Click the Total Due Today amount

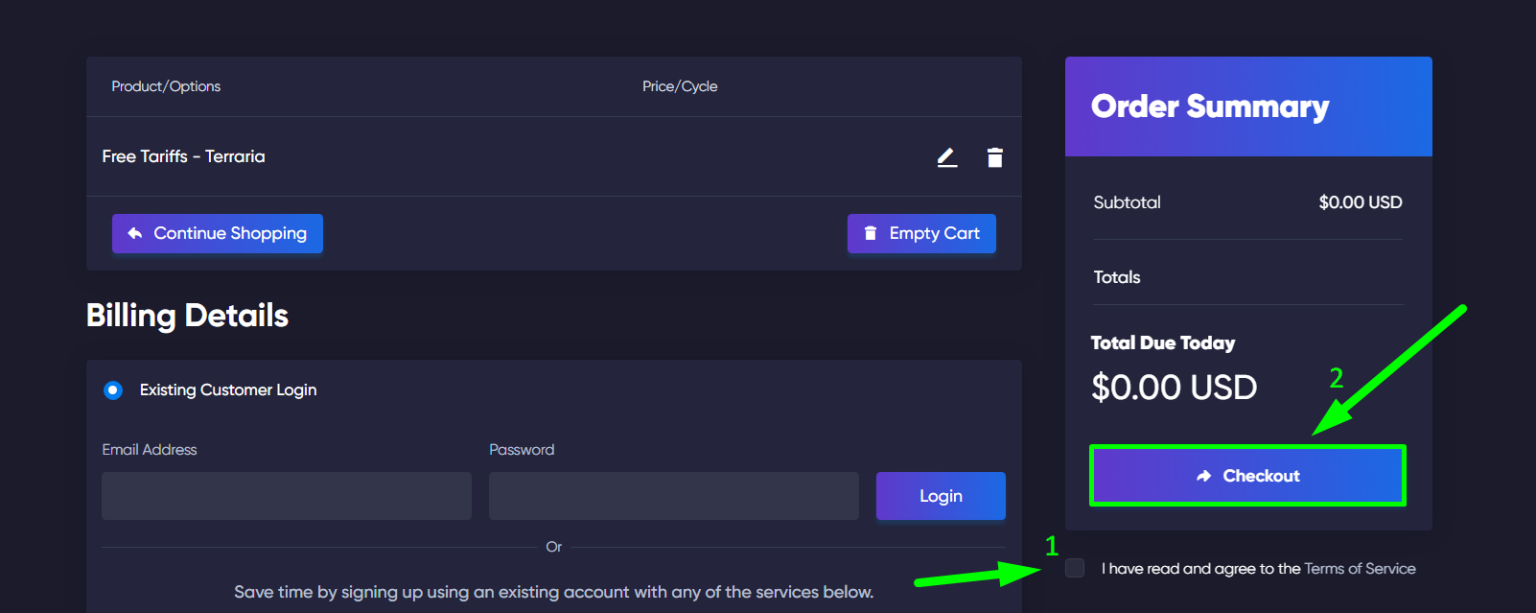pyautogui.click(x=1173, y=388)
